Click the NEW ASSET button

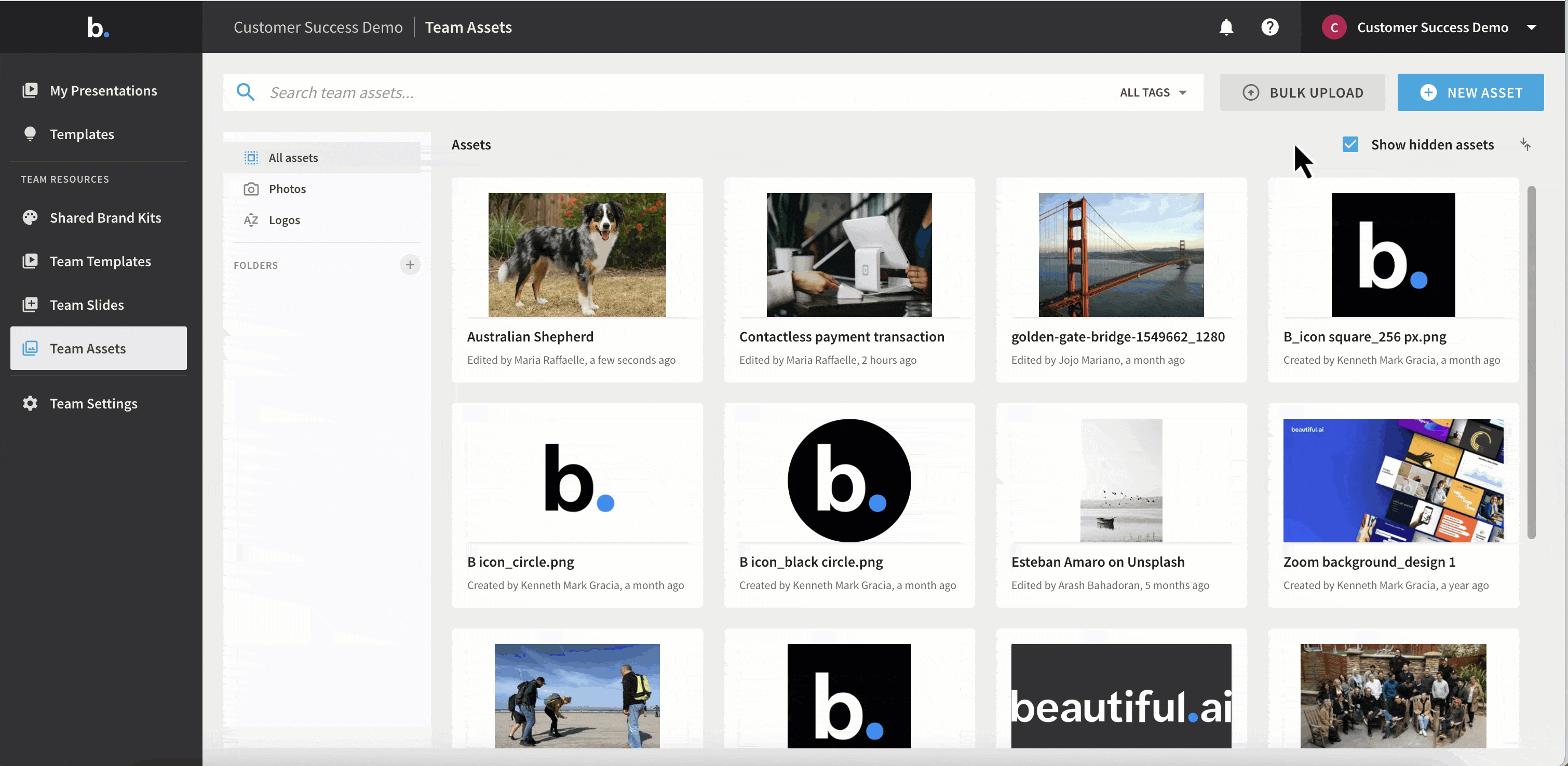point(1470,92)
